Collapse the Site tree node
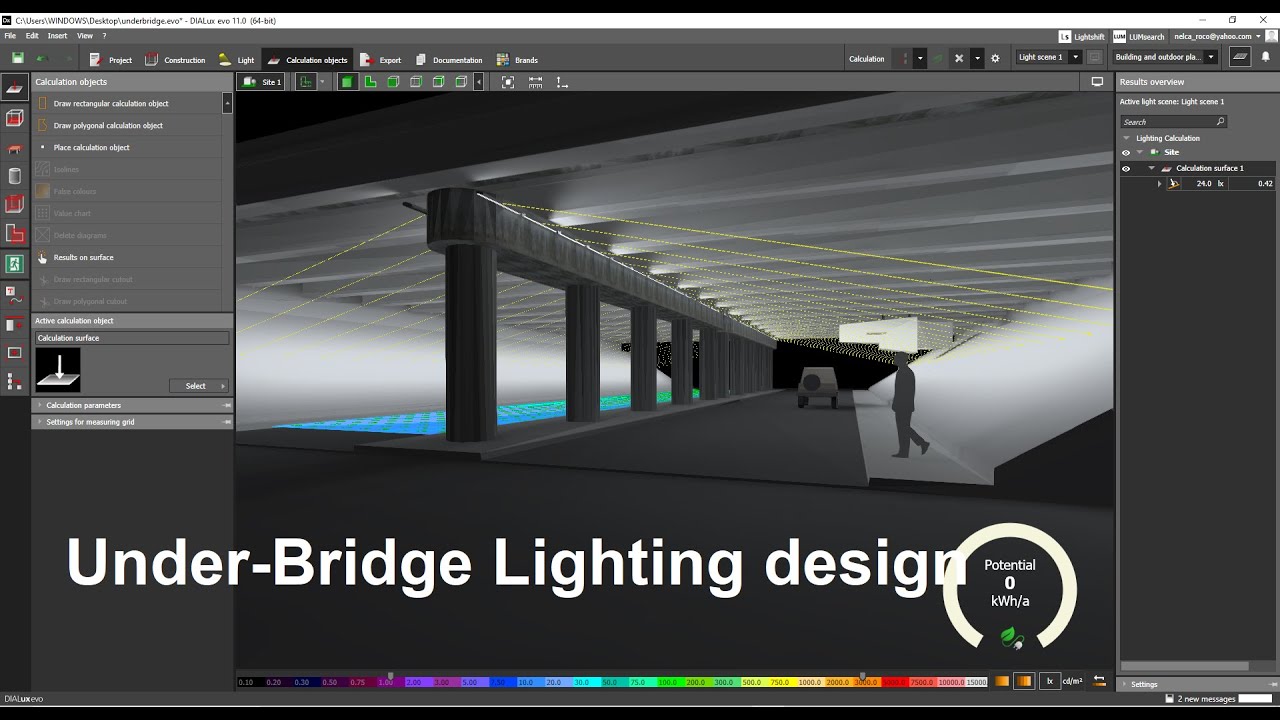The width and height of the screenshot is (1280, 720). [1139, 153]
